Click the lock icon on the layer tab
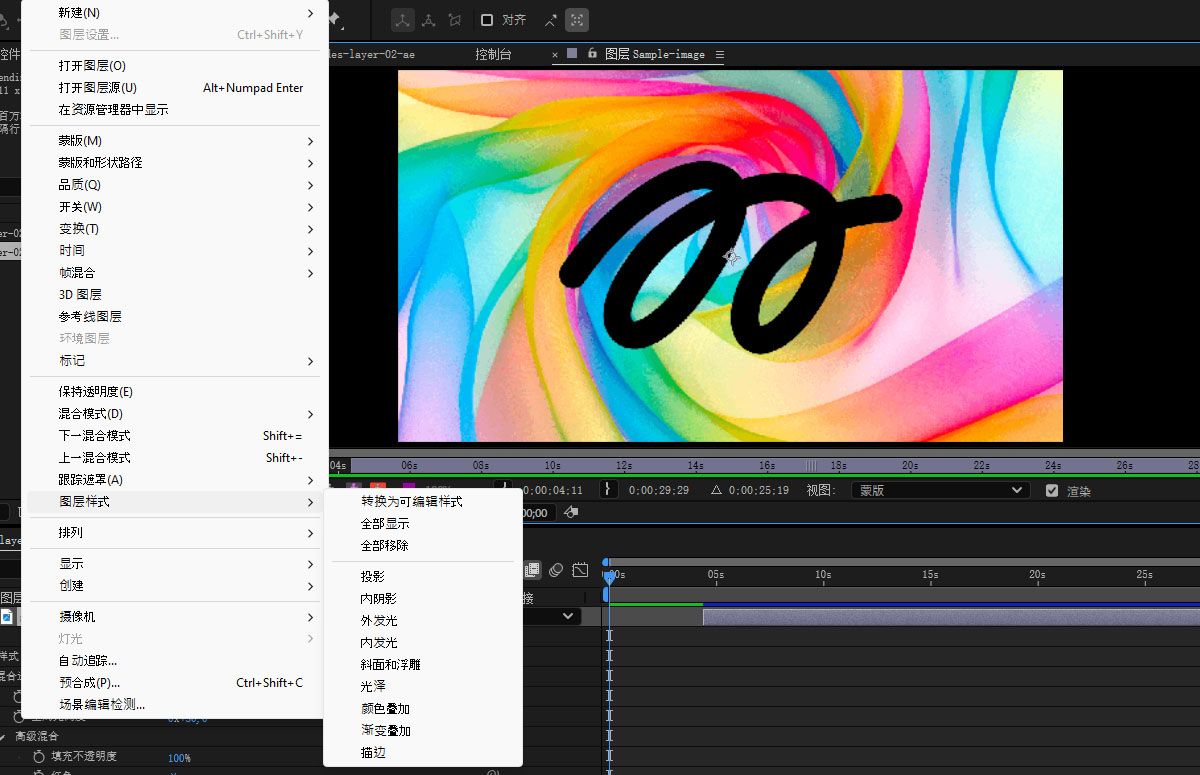The image size is (1200, 775). 592,54
